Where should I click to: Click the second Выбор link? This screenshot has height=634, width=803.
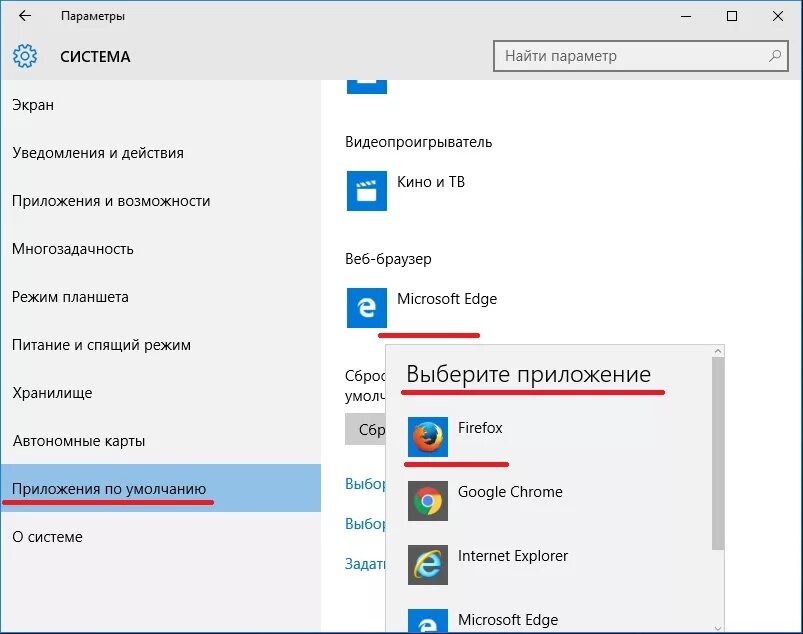(365, 523)
